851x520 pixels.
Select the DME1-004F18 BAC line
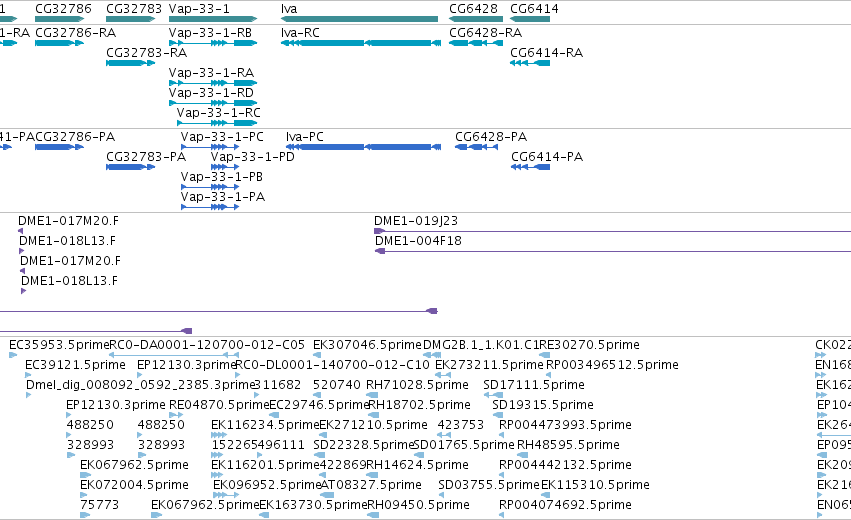point(613,251)
